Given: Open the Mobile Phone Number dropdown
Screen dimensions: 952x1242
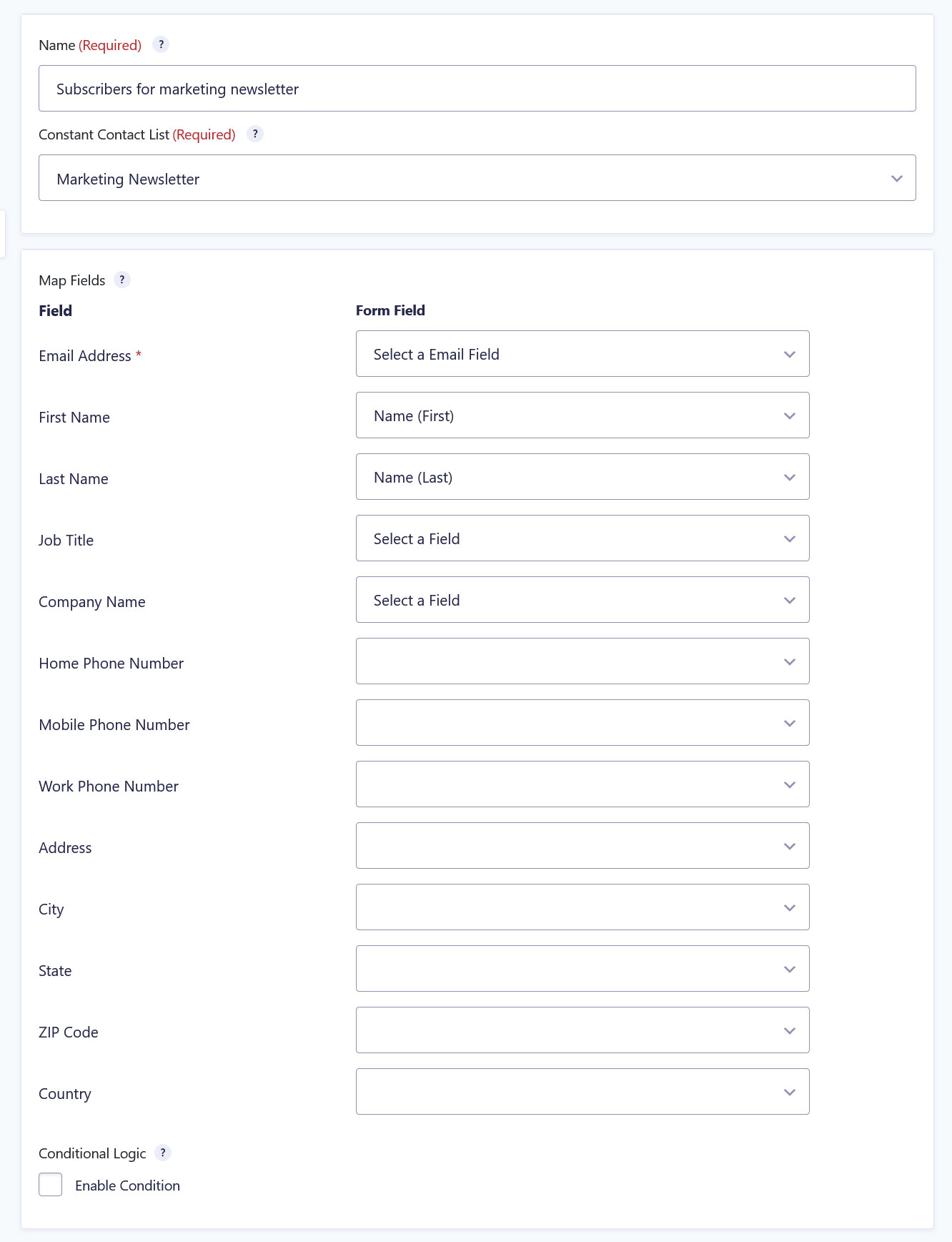Looking at the screenshot, I should coord(582,723).
